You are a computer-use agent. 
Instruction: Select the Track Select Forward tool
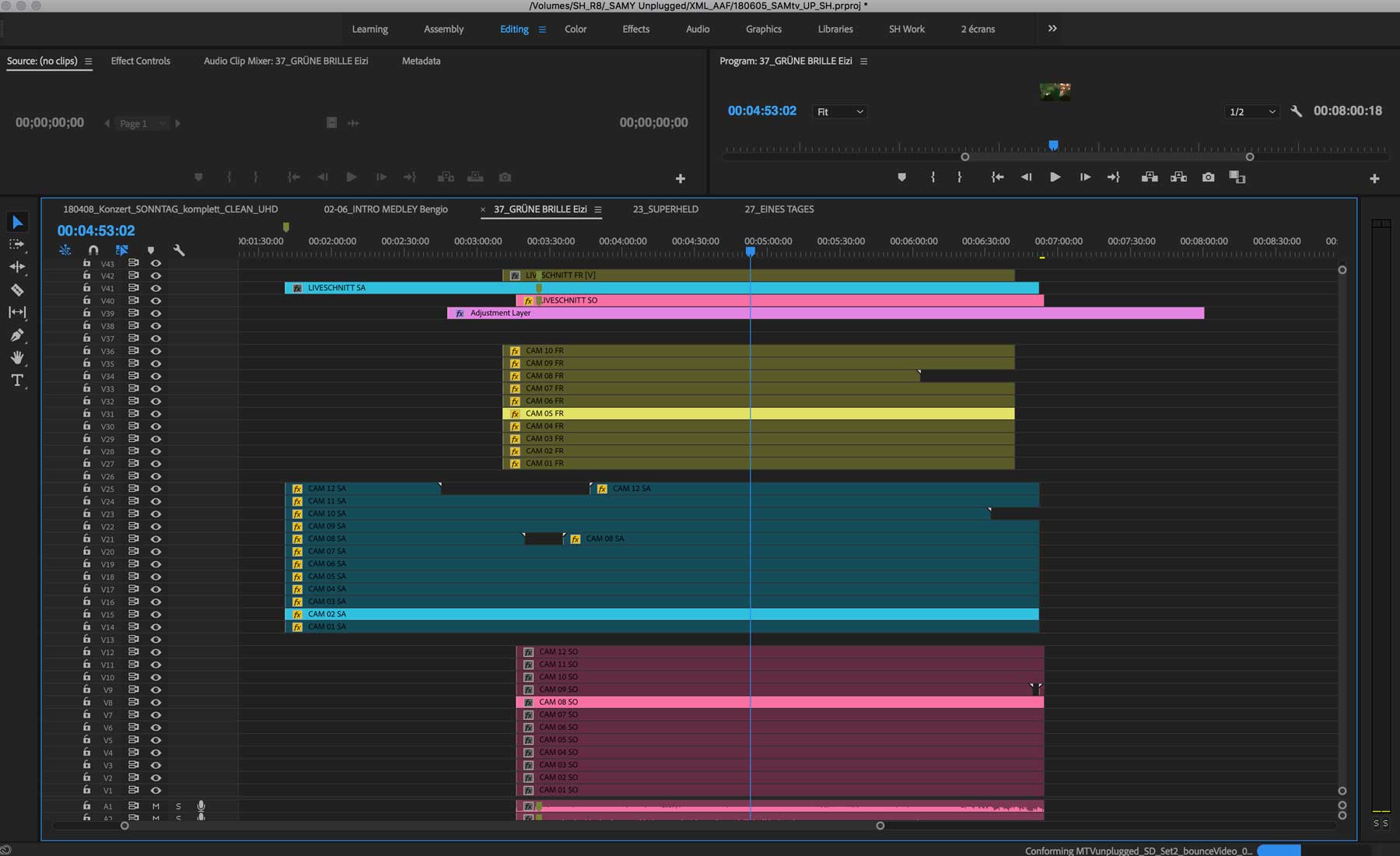pyautogui.click(x=17, y=244)
